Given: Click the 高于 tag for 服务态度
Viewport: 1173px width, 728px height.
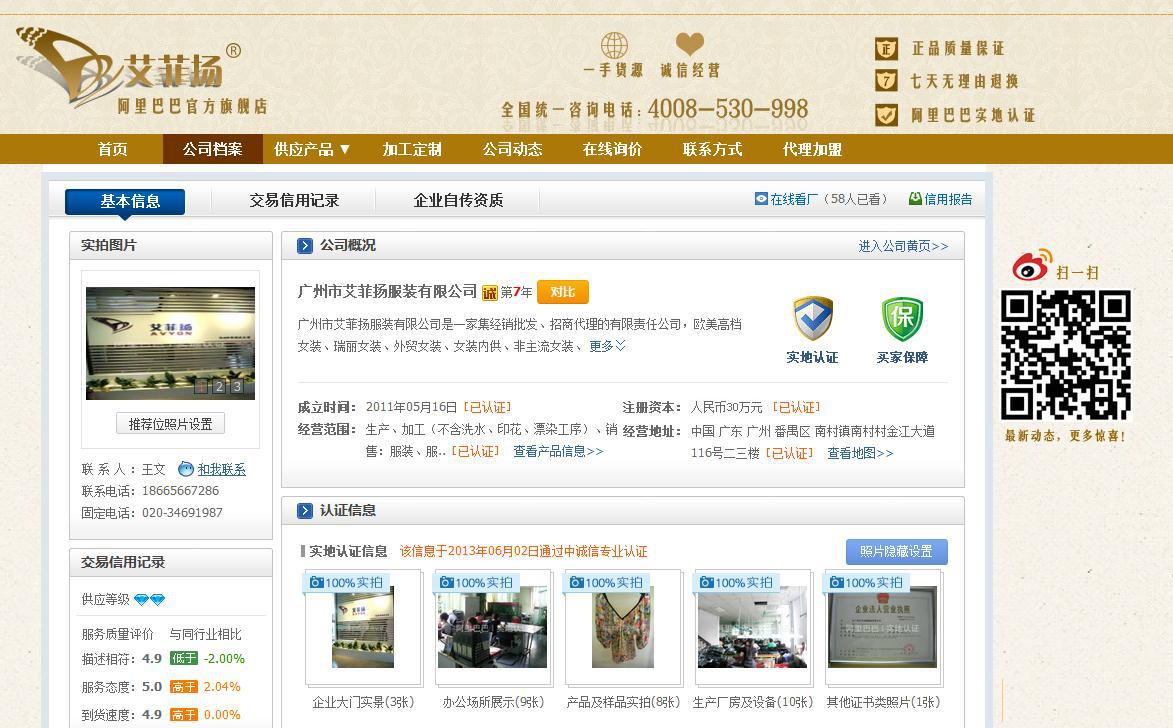Looking at the screenshot, I should 183,687.
